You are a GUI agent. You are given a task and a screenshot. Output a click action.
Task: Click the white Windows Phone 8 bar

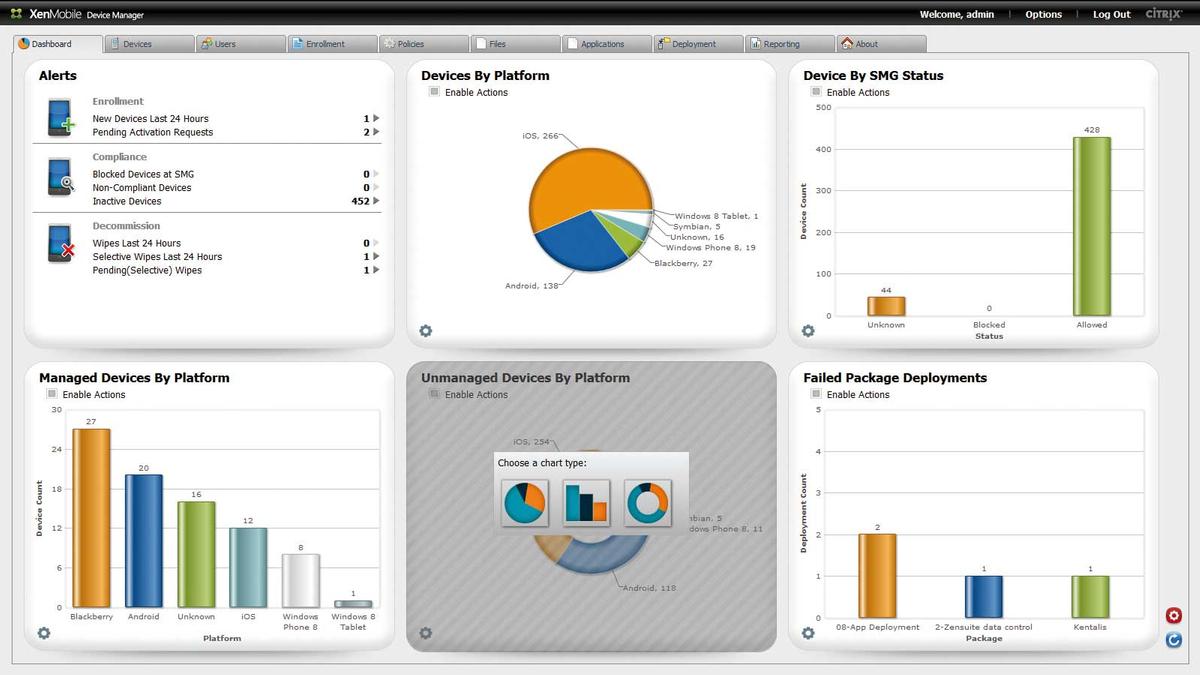coord(300,581)
